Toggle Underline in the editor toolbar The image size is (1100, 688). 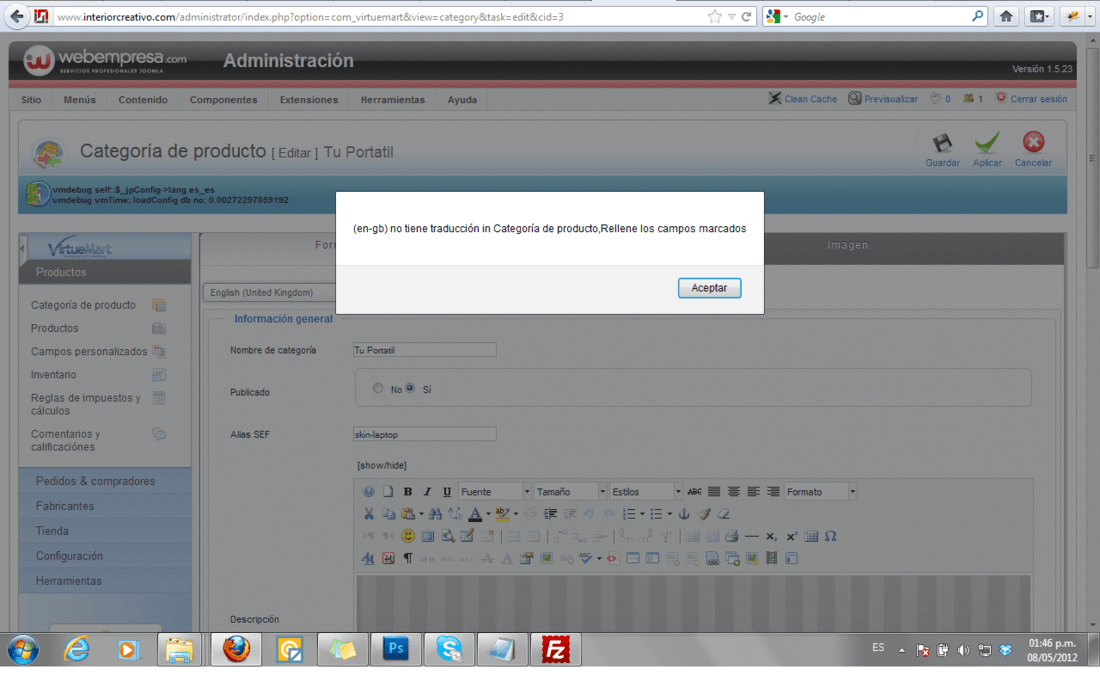(447, 492)
